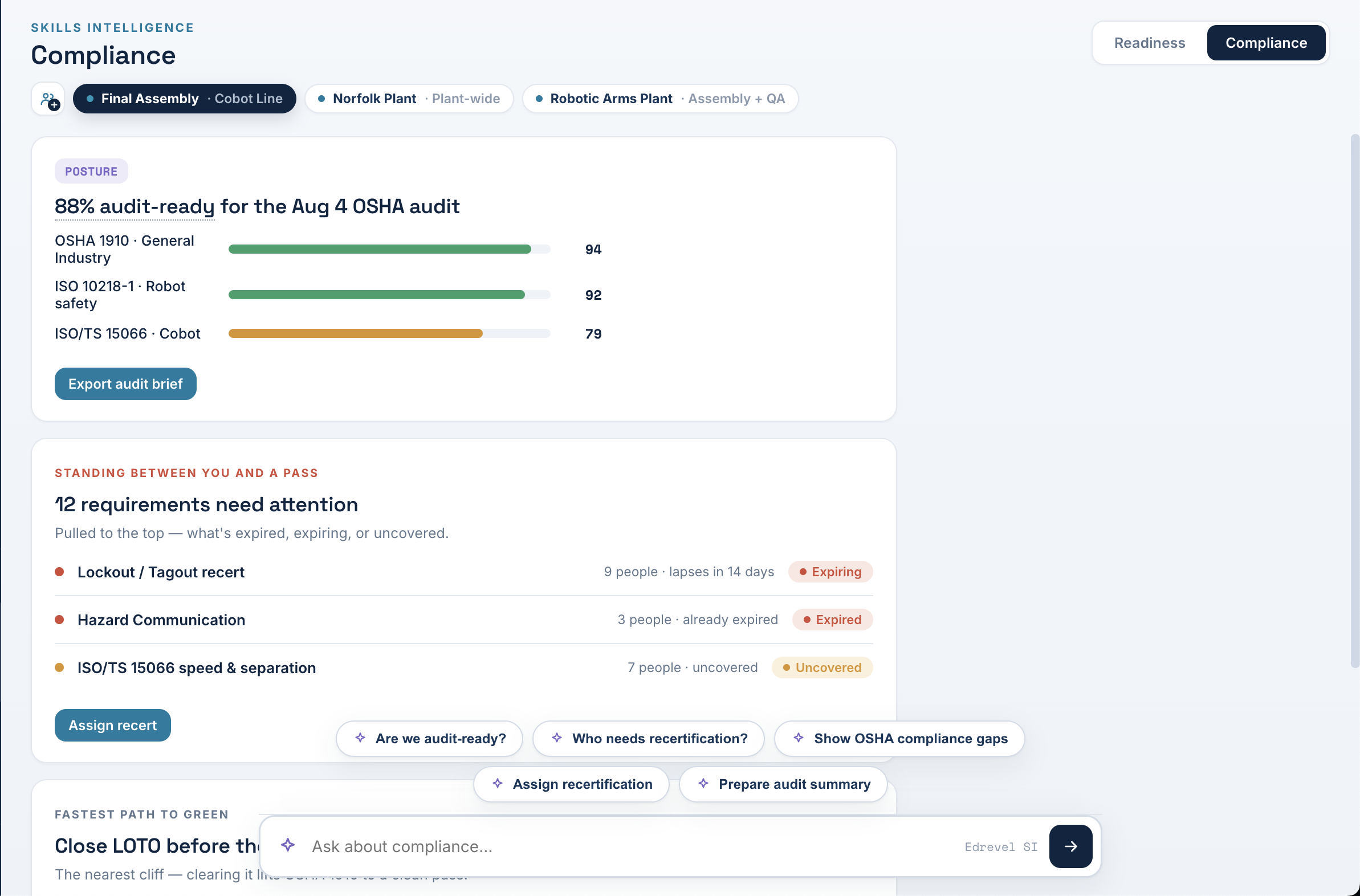Click the ISO/TS 15066 Cobot progress bar
1360x896 pixels.
[389, 333]
